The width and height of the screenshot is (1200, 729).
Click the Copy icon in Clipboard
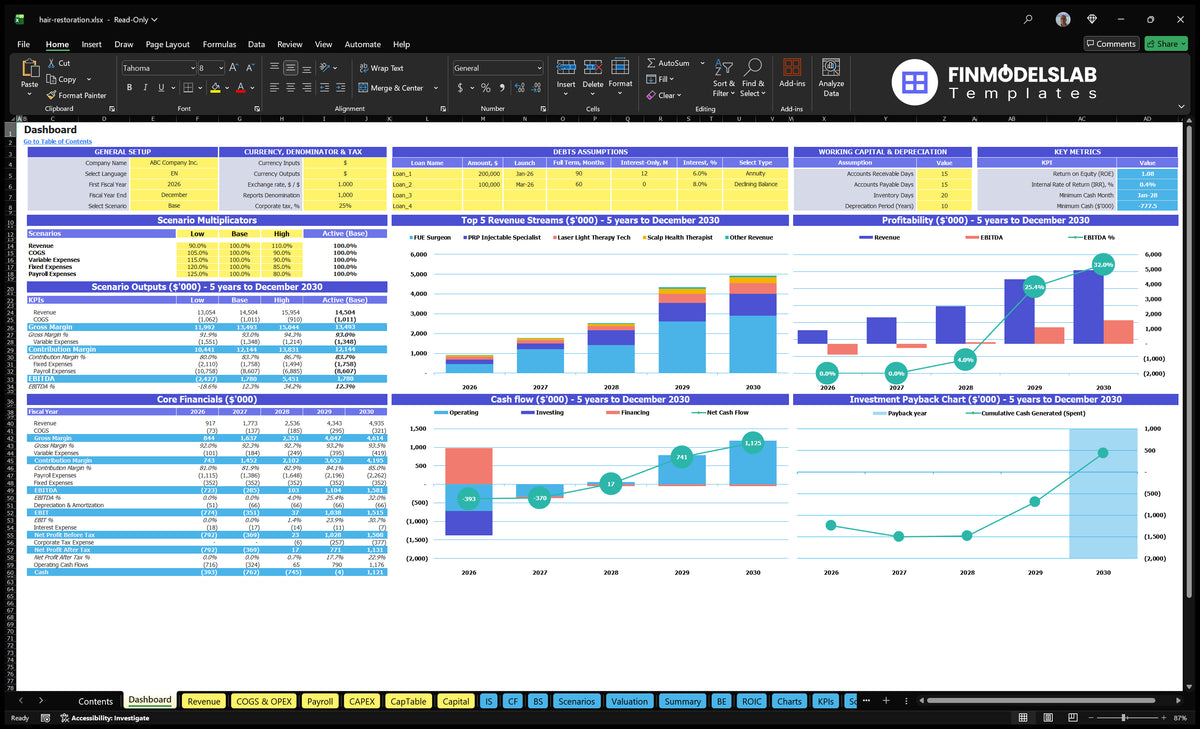coord(51,79)
